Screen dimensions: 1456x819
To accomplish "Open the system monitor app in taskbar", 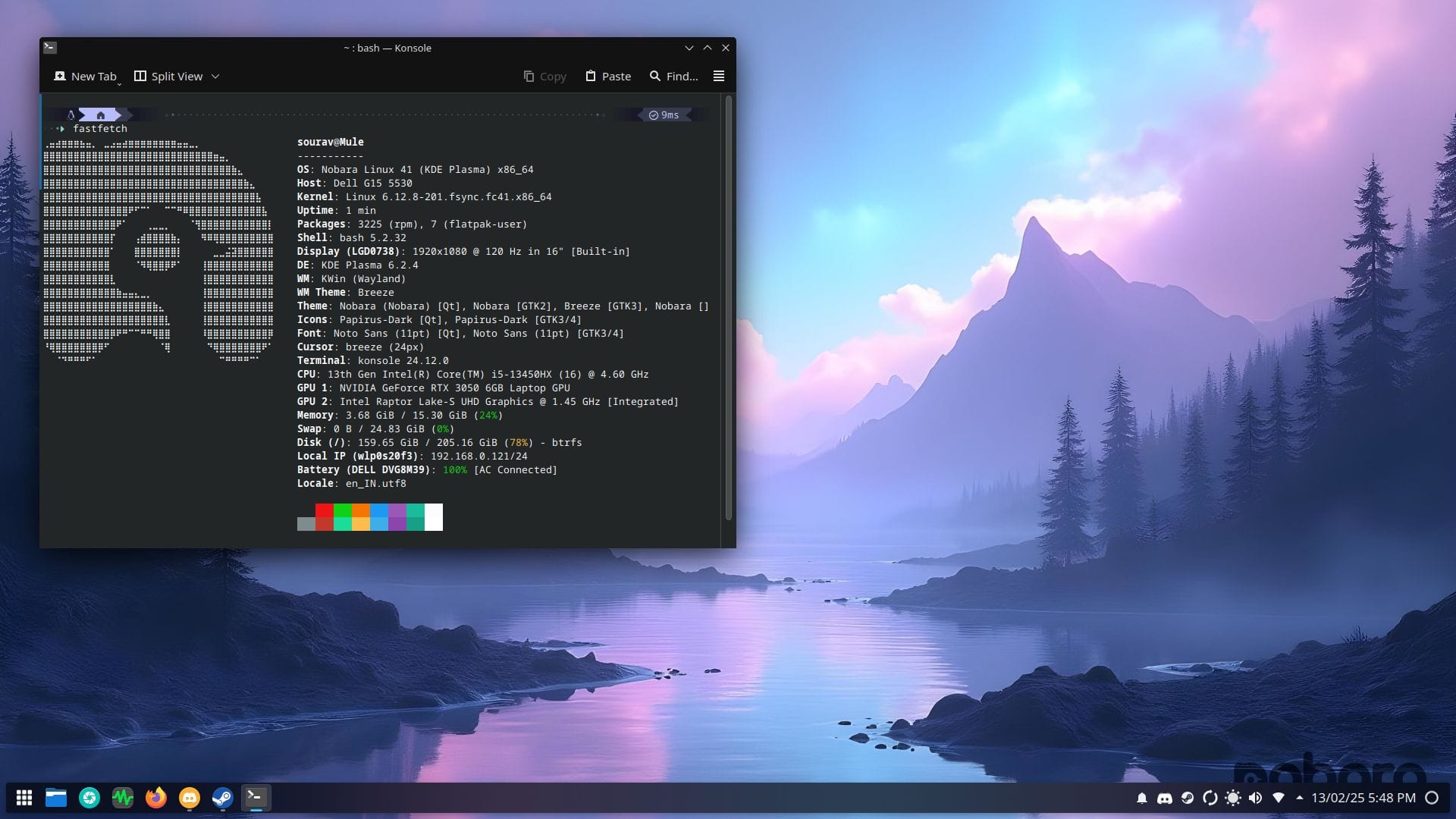I will [x=124, y=798].
